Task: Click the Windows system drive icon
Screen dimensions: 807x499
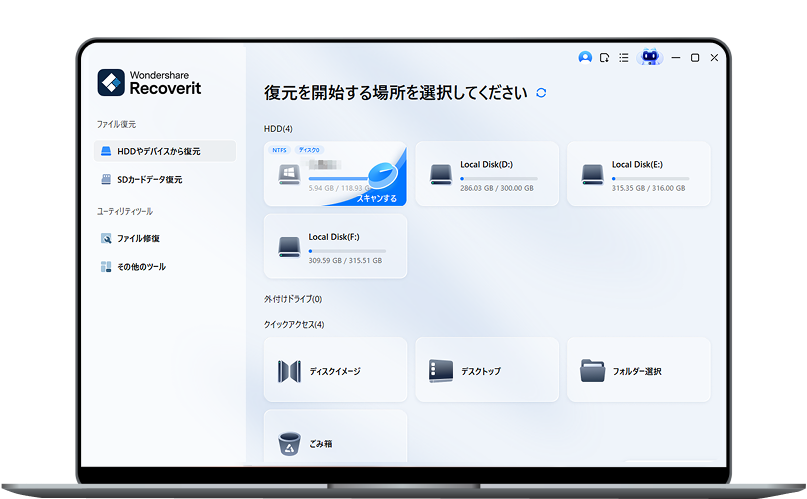Action: 289,174
